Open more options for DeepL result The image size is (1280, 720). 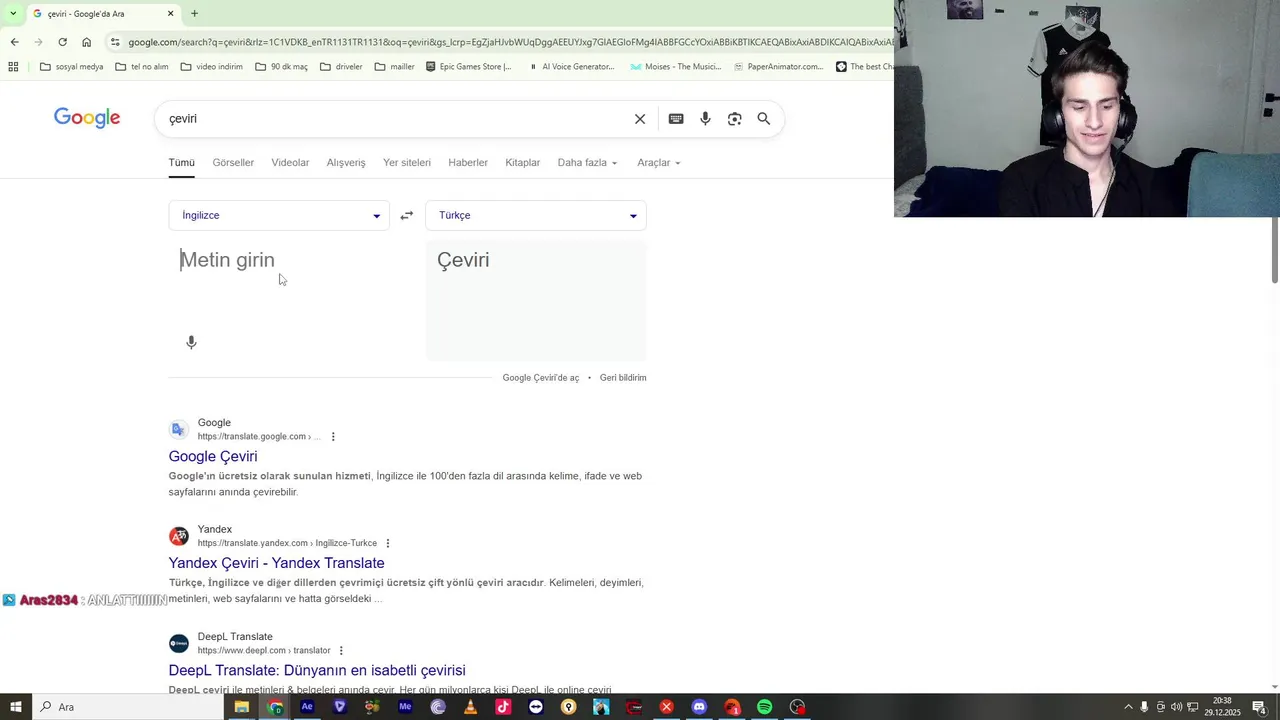point(341,651)
